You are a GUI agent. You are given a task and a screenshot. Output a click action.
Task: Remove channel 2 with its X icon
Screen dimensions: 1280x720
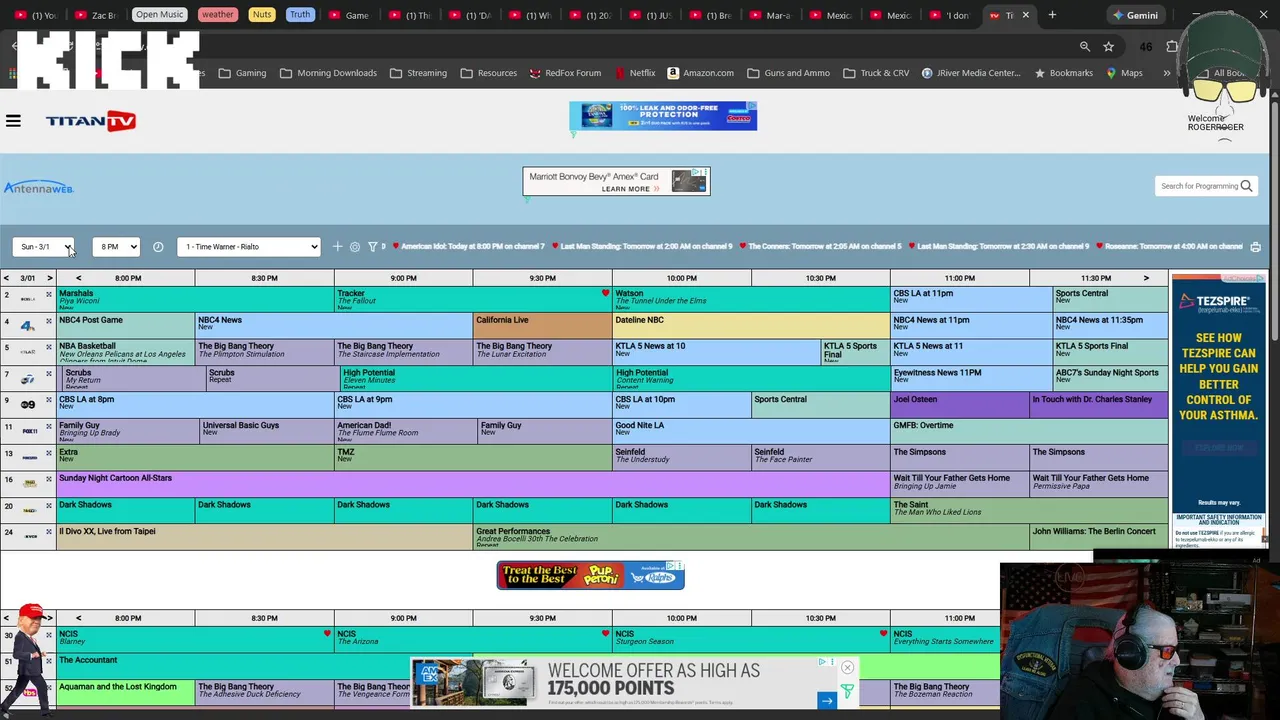pos(48,294)
